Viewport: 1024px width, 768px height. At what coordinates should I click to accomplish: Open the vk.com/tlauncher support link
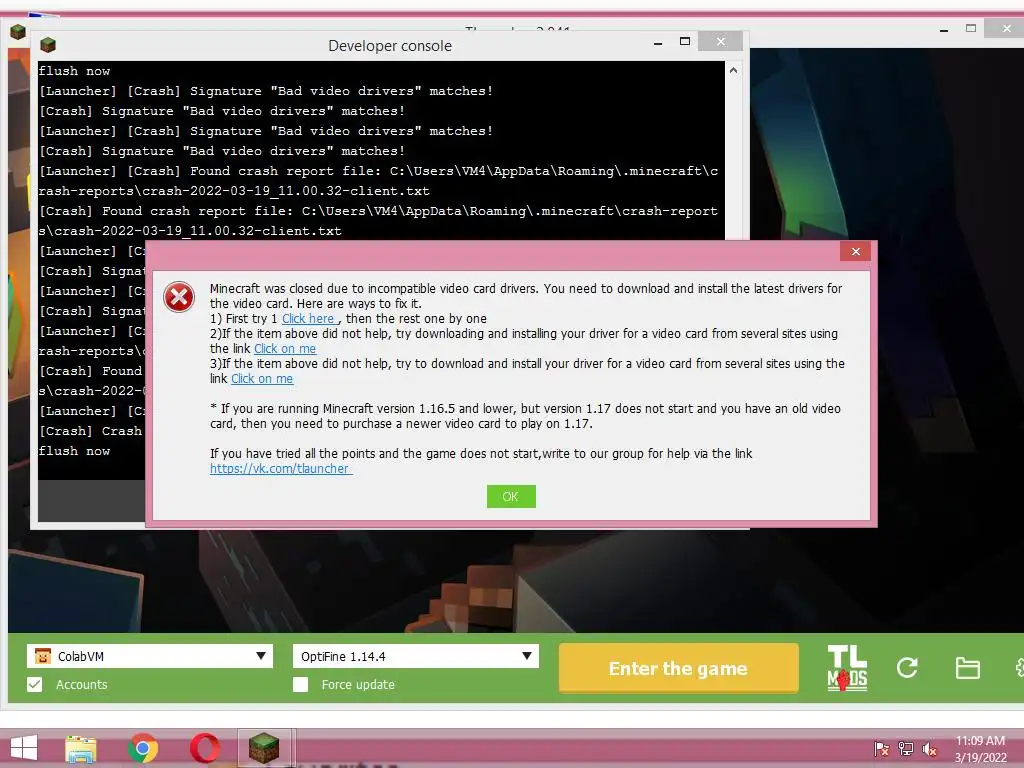(x=281, y=468)
